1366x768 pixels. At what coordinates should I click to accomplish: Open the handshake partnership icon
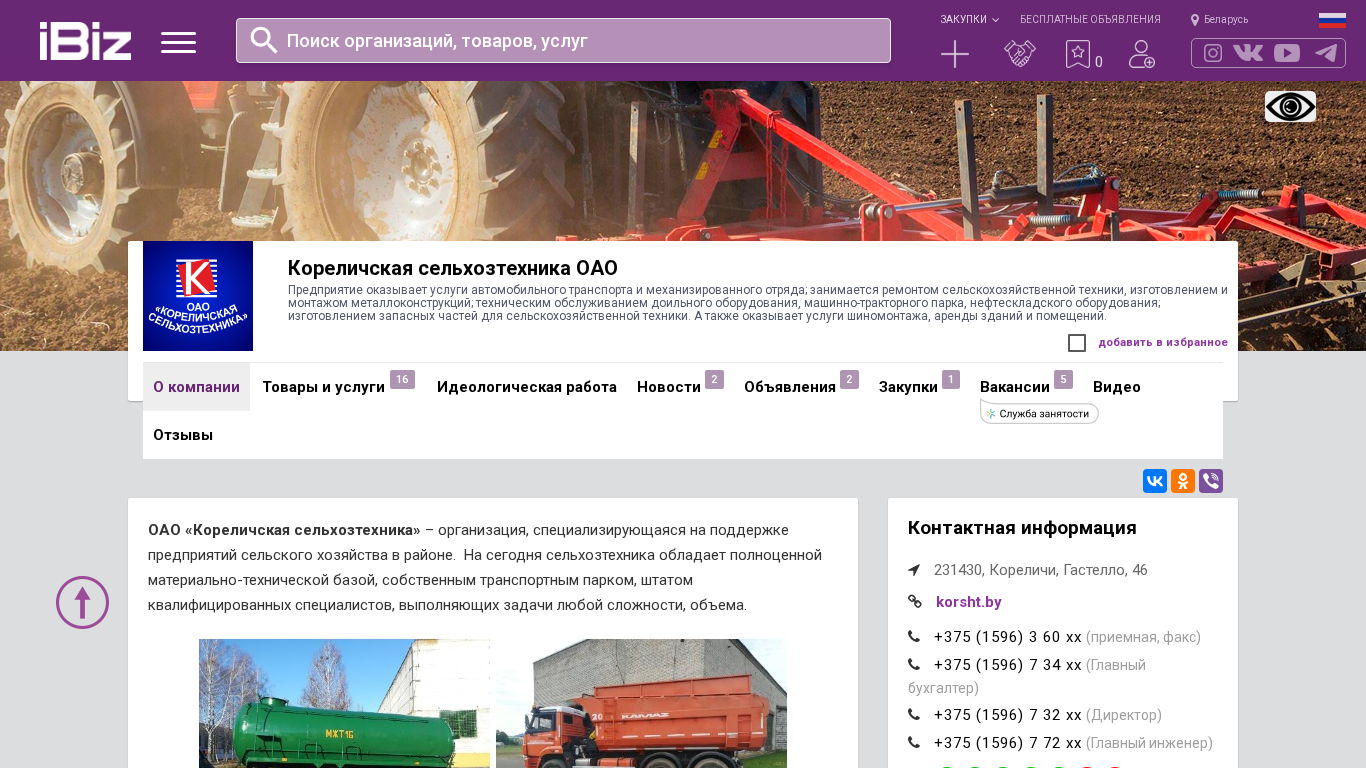tap(1020, 54)
